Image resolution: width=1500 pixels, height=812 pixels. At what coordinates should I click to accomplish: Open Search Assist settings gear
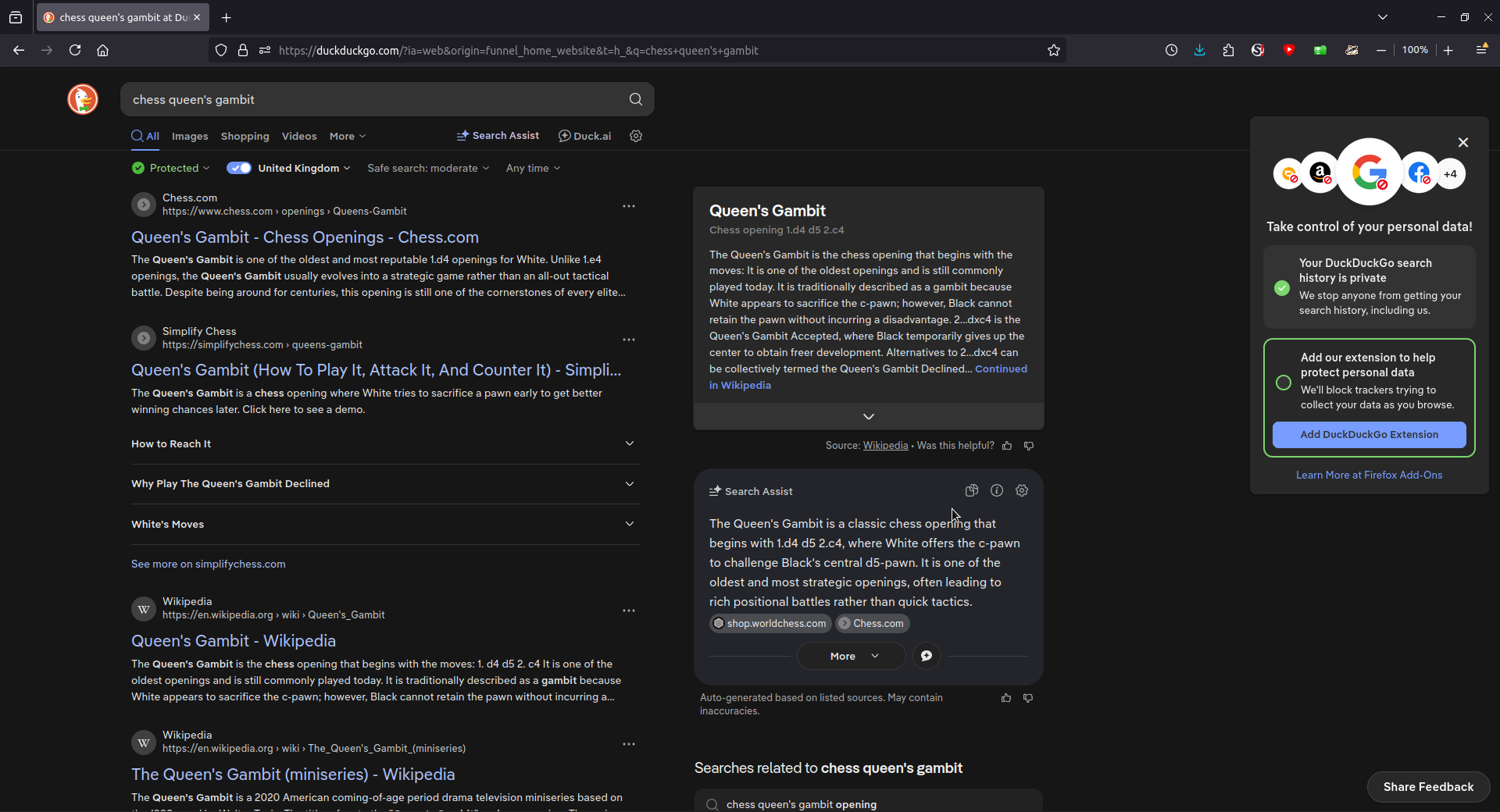[1022, 490]
